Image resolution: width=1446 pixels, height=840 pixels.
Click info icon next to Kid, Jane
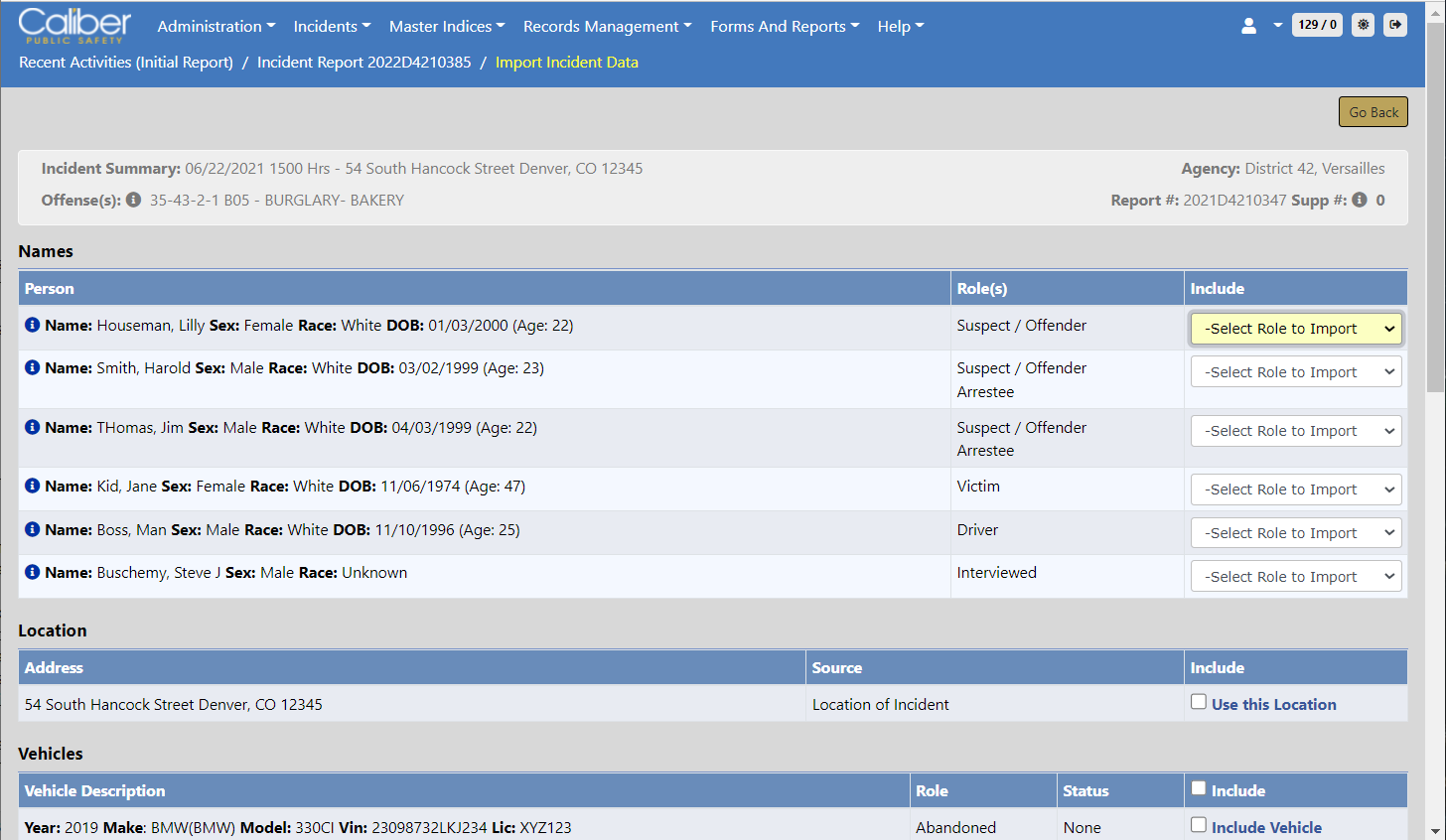[32, 486]
